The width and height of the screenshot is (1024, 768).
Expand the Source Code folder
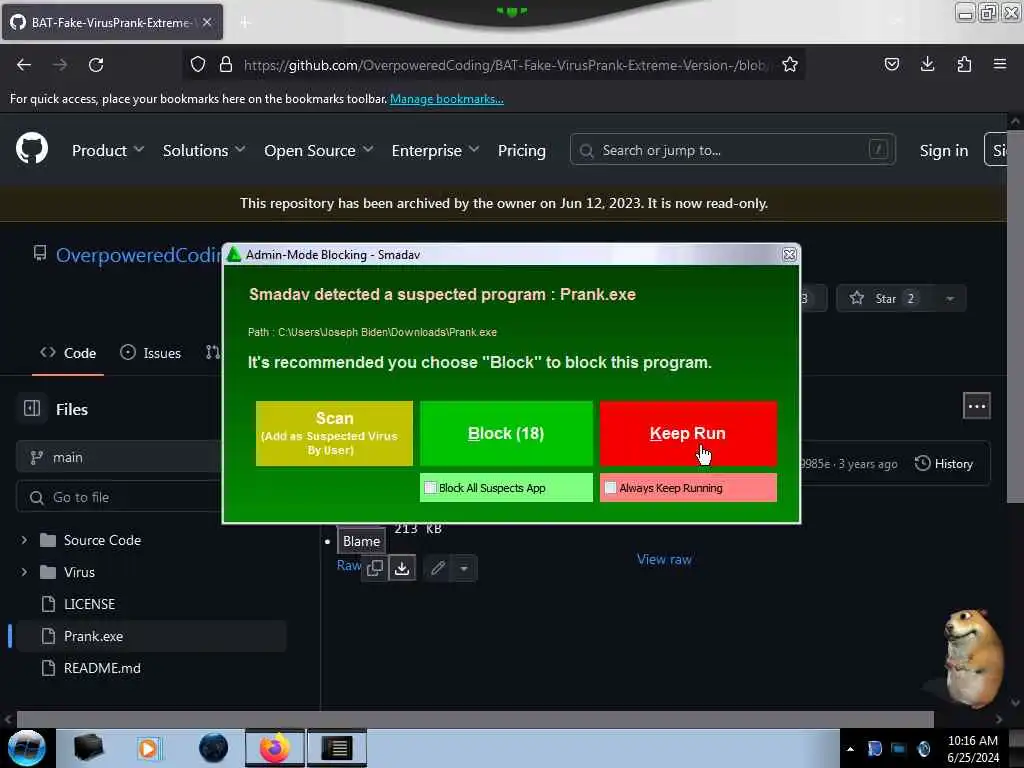pyautogui.click(x=24, y=540)
